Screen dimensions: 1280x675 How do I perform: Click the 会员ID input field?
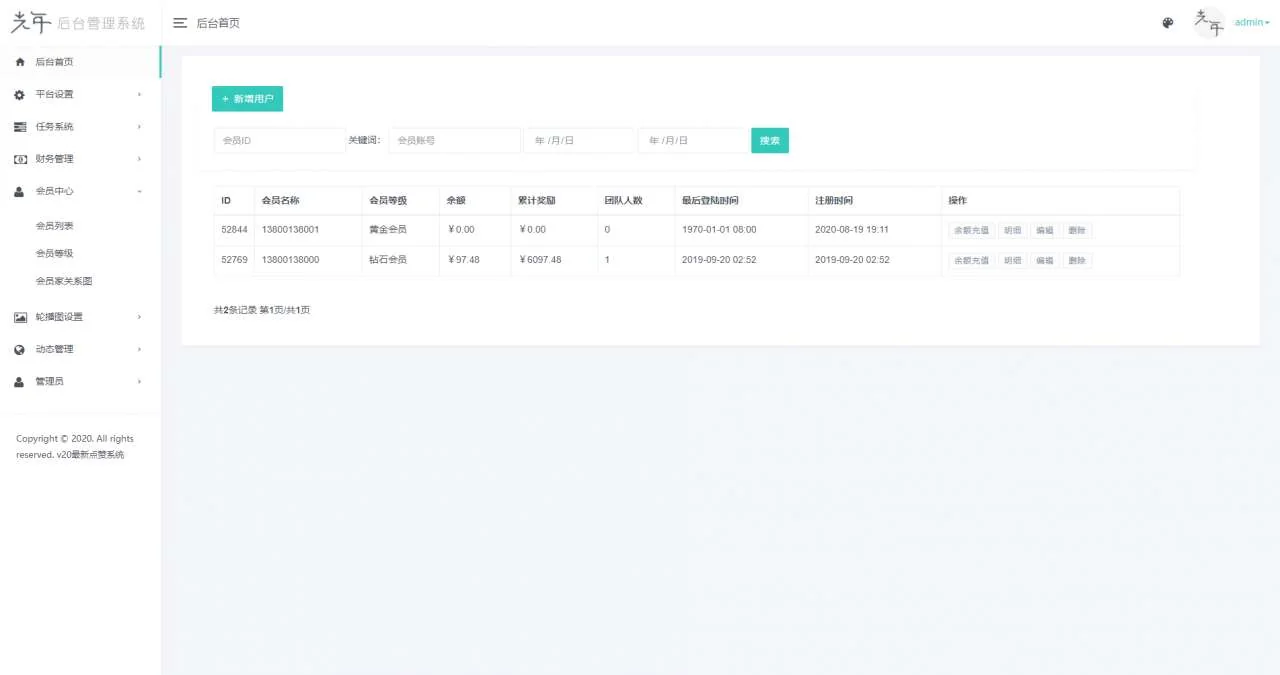279,141
